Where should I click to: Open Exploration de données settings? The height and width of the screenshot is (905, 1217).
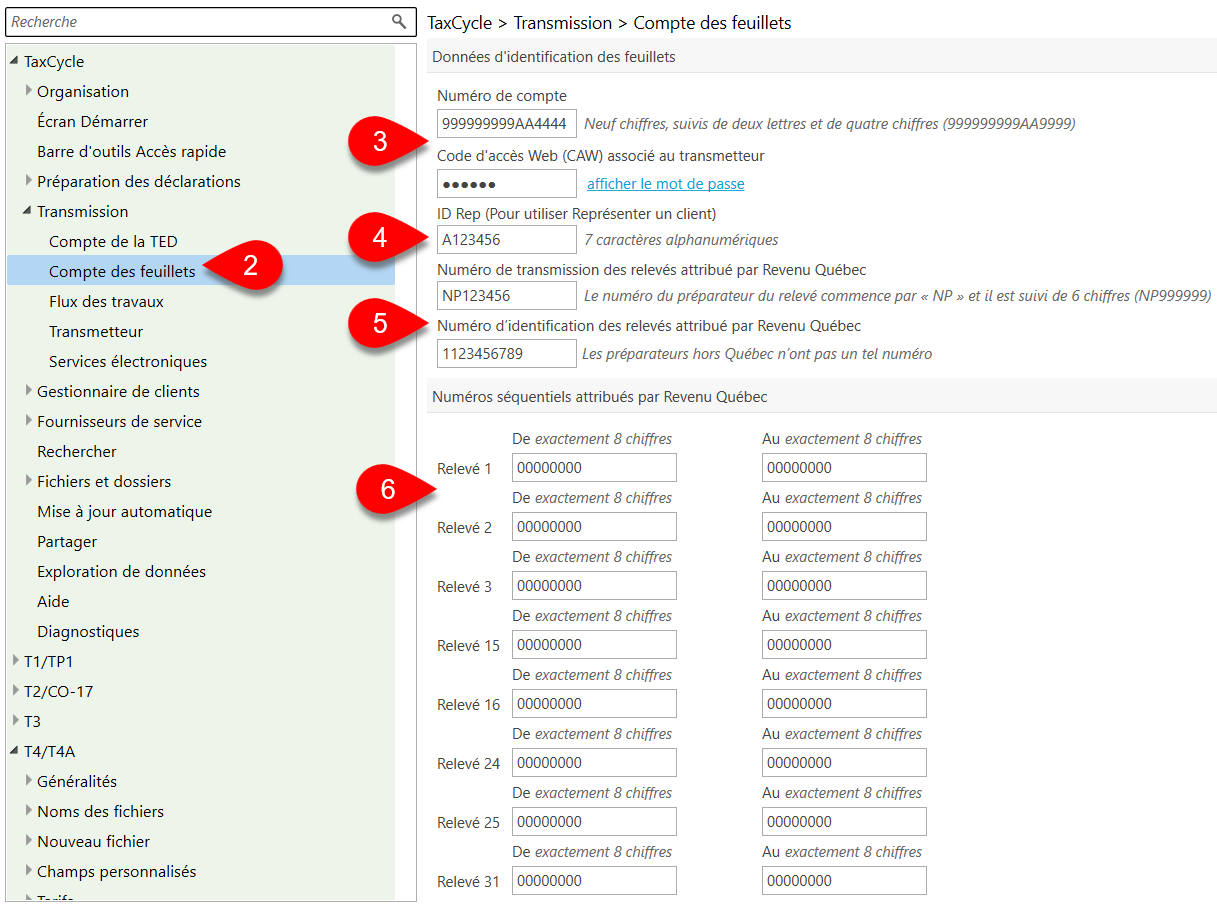pos(122,571)
